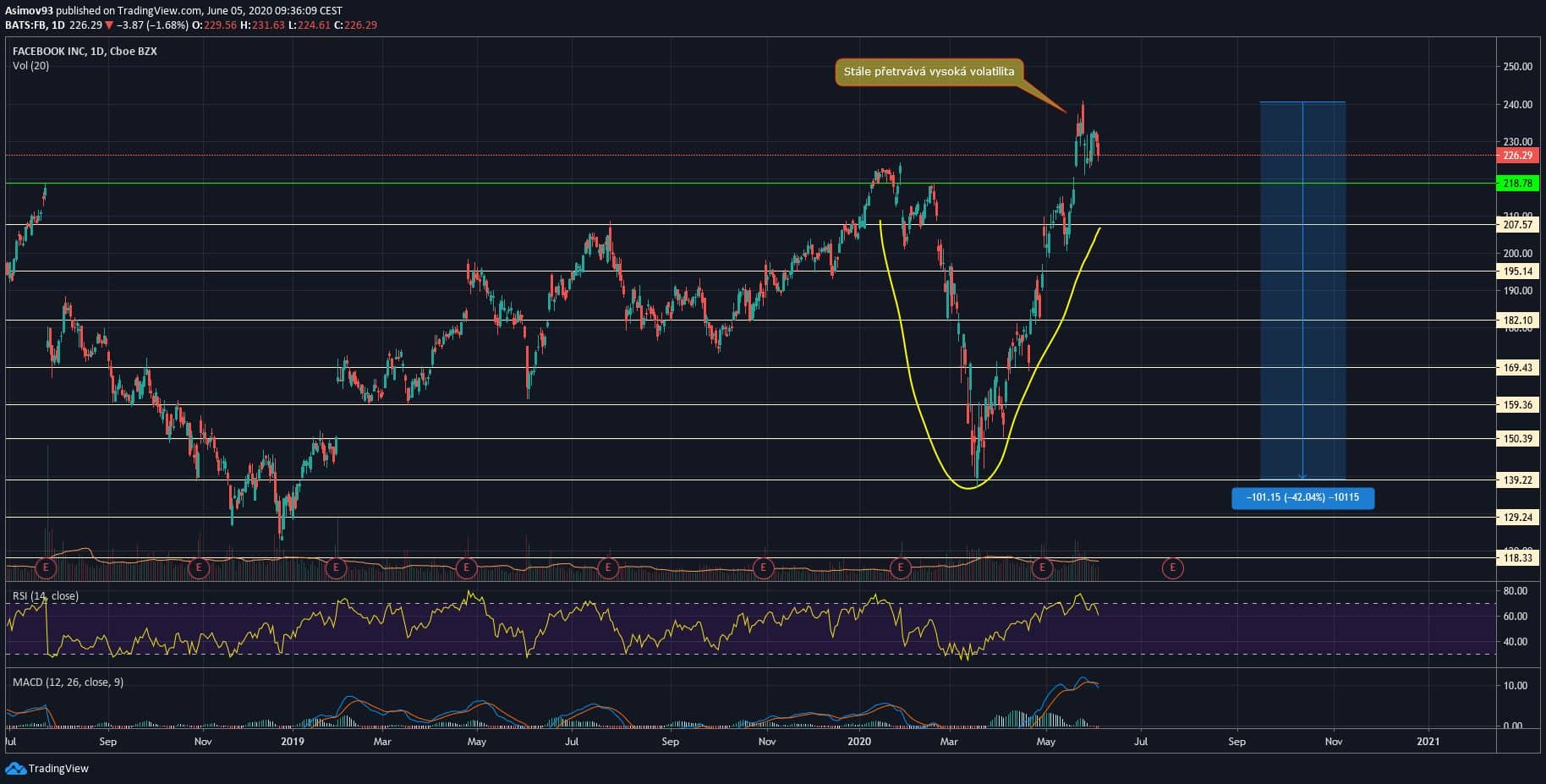Open the earnings marker near November 2019

tap(764, 567)
